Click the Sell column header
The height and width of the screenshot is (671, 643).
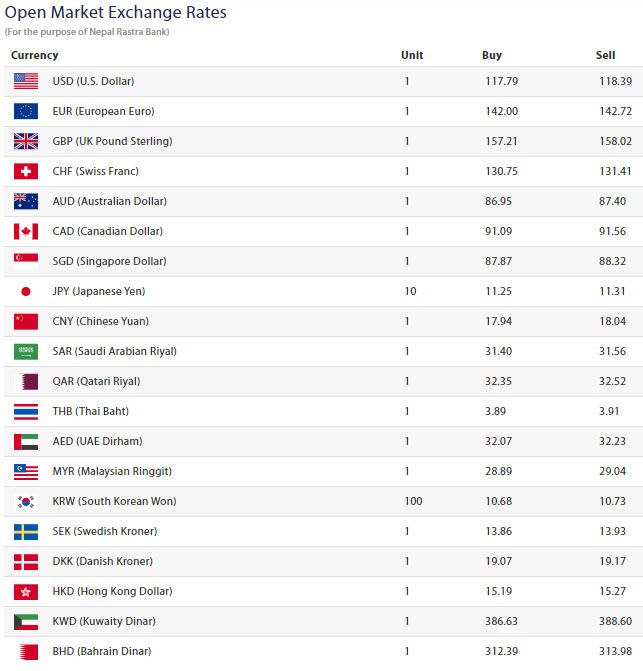tap(605, 55)
